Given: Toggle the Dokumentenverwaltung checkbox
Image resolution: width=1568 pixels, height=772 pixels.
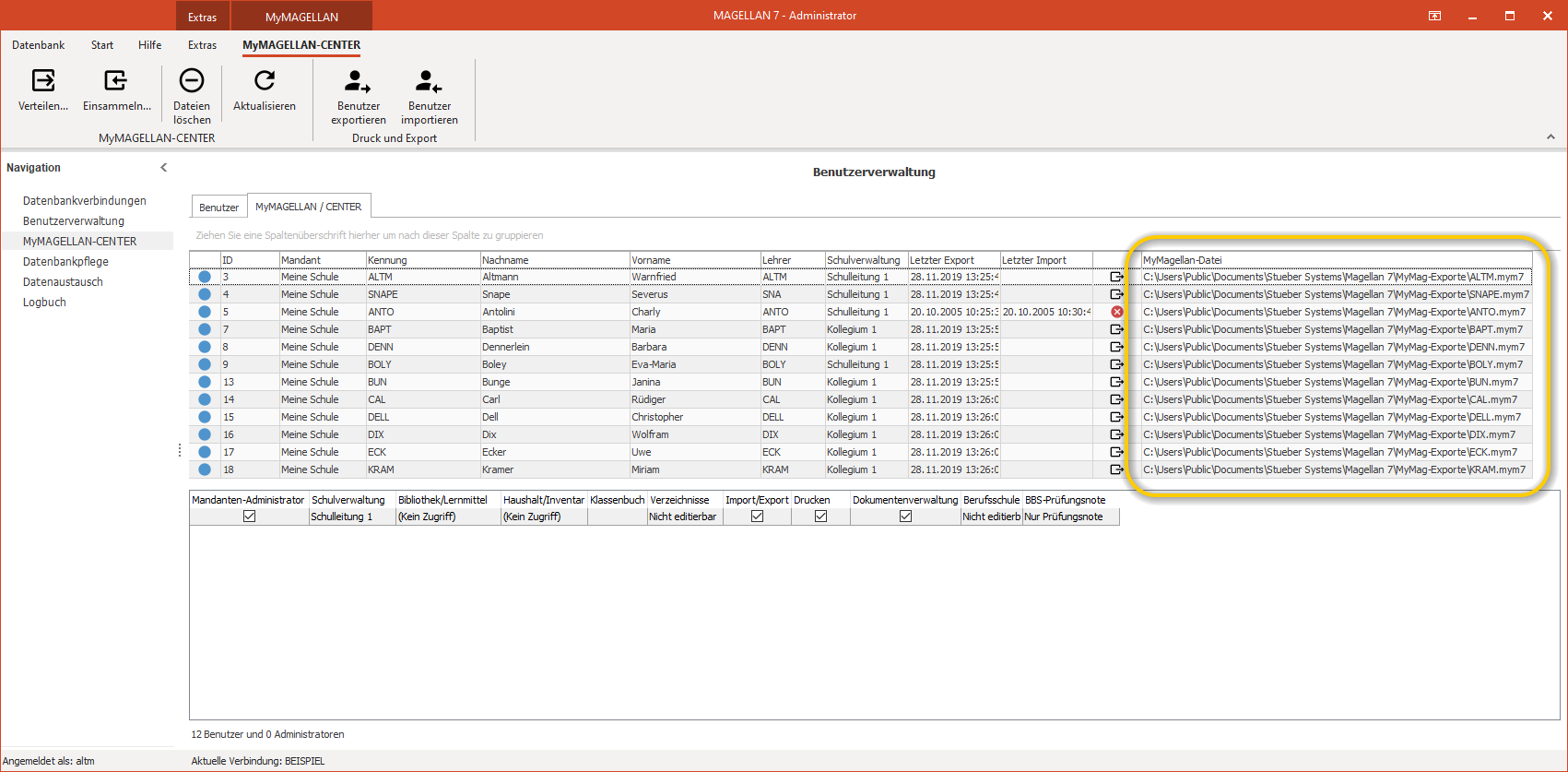Looking at the screenshot, I should (905, 517).
